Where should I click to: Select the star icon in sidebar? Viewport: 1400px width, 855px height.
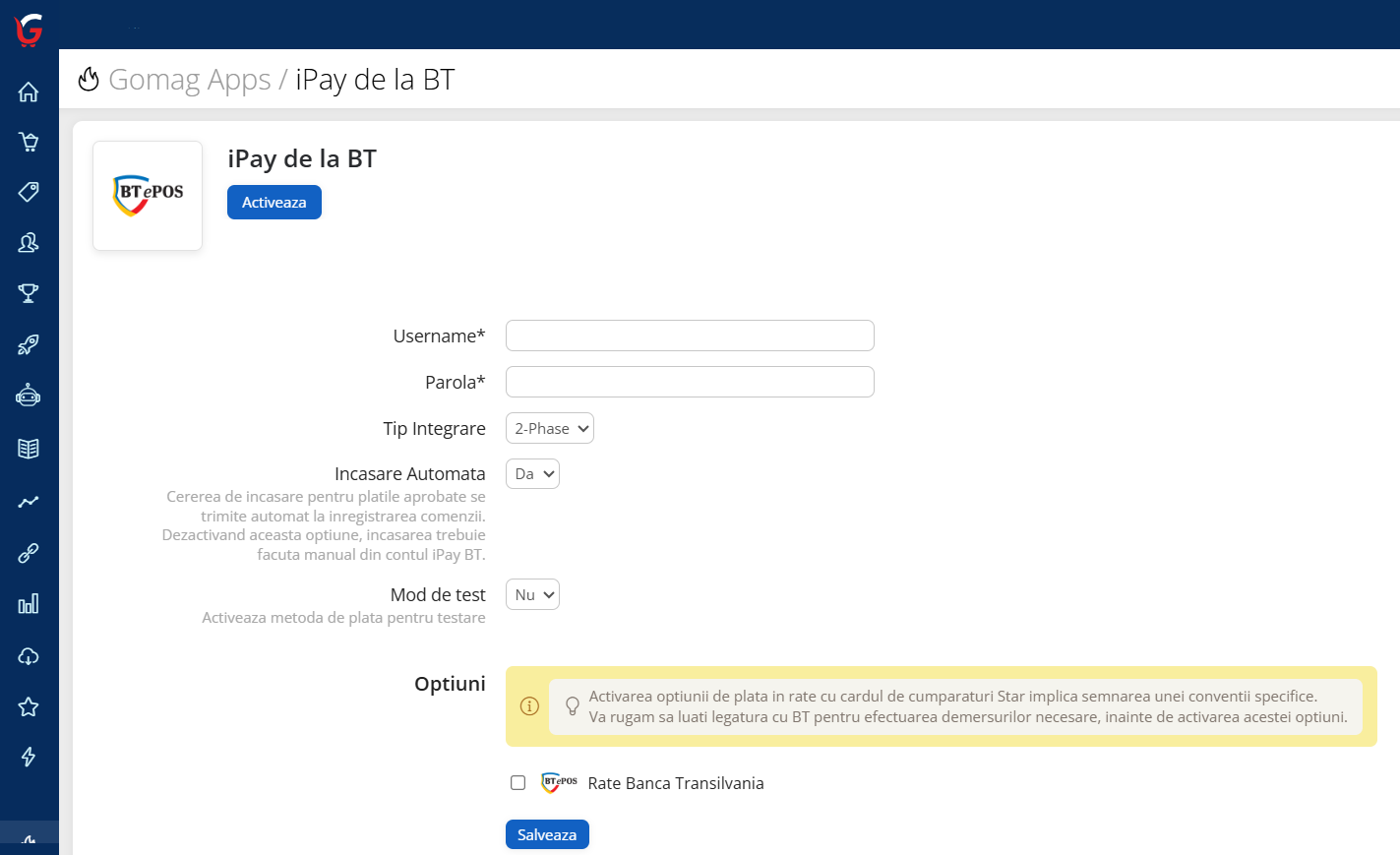(29, 706)
